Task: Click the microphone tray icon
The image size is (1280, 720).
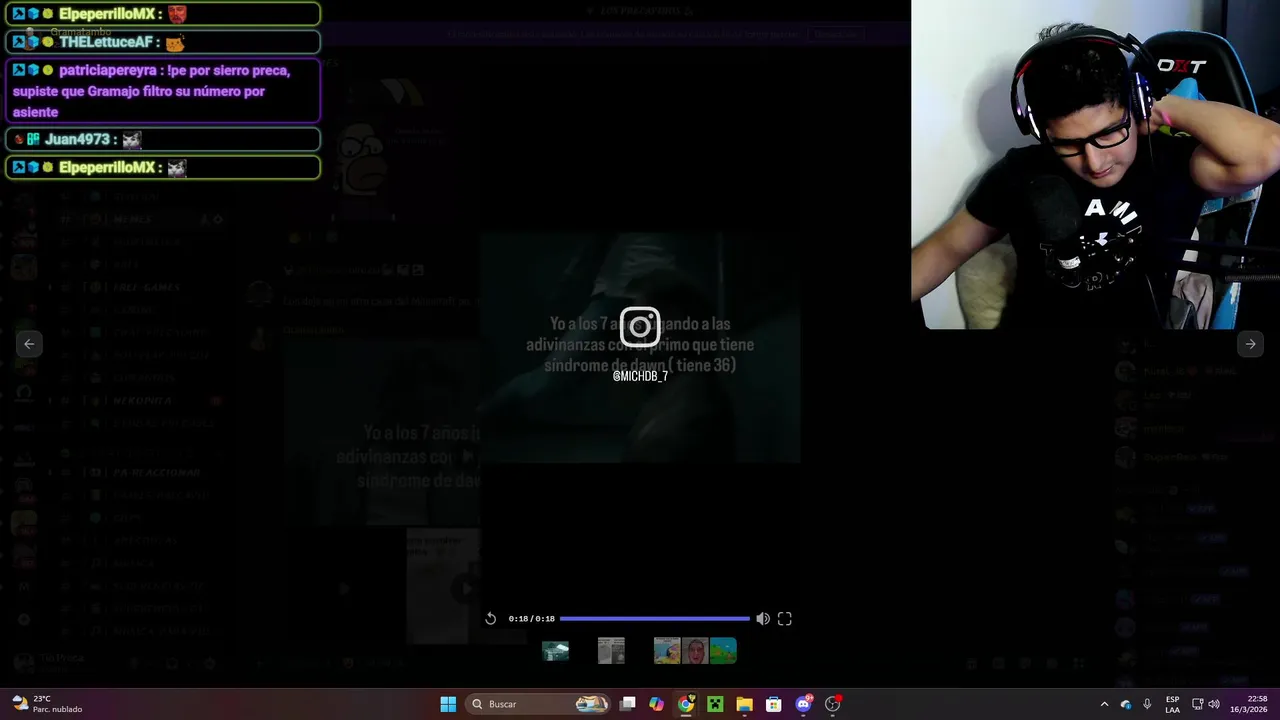Action: click(1147, 704)
